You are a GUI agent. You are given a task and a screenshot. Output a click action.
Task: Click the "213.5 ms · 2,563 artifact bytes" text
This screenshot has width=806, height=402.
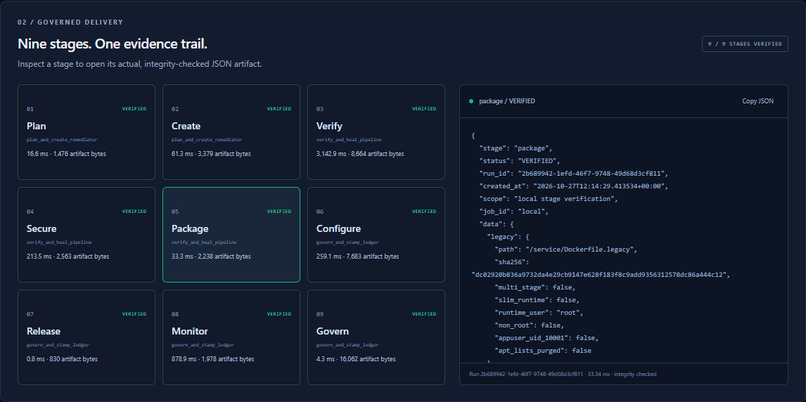click(68, 257)
